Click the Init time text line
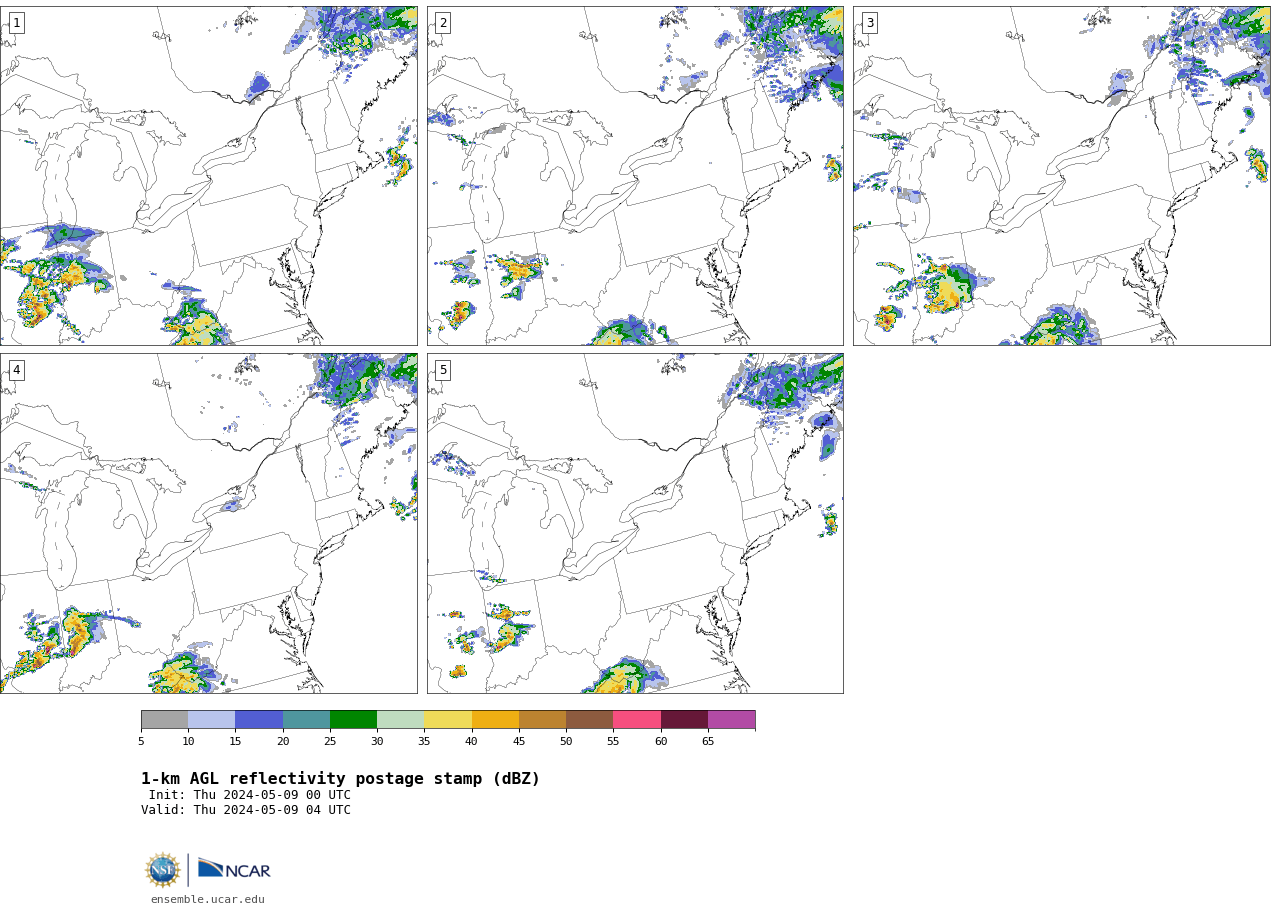The image size is (1280, 910). [250, 795]
